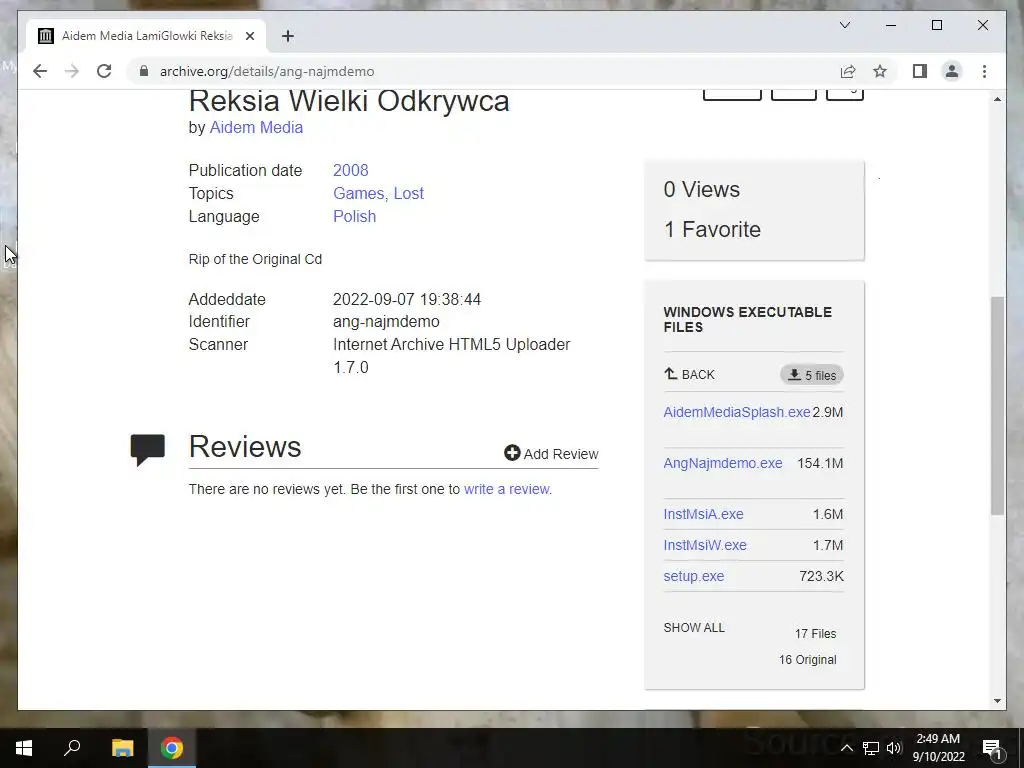Close the Aidem Media tab
The image size is (1024, 768).
click(x=249, y=36)
